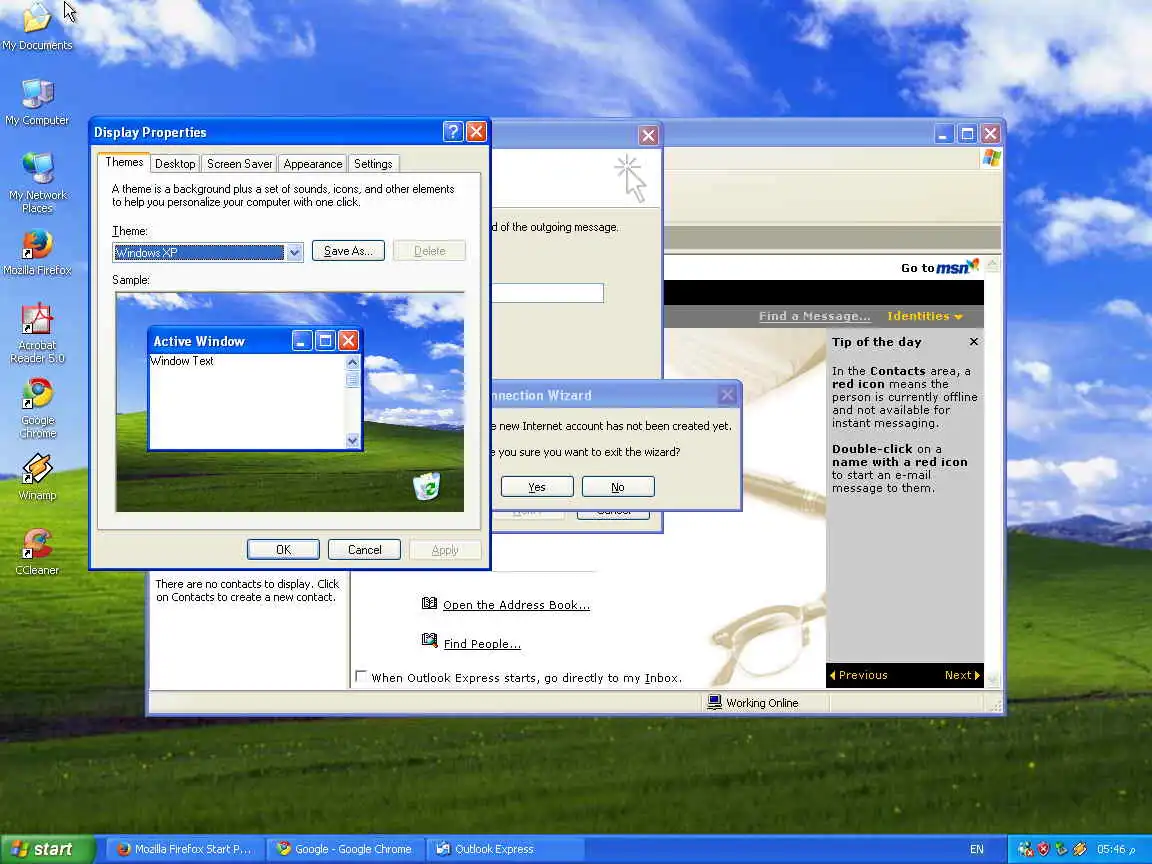
Task: Open the My Documents desktop icon
Action: (37, 26)
